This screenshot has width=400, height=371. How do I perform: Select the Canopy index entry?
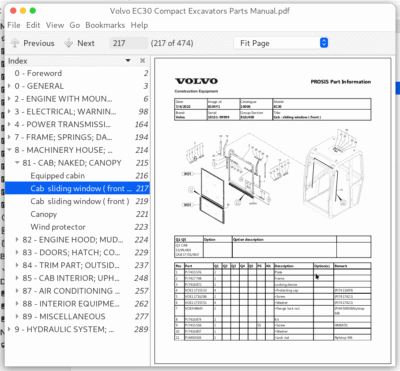(x=77, y=214)
